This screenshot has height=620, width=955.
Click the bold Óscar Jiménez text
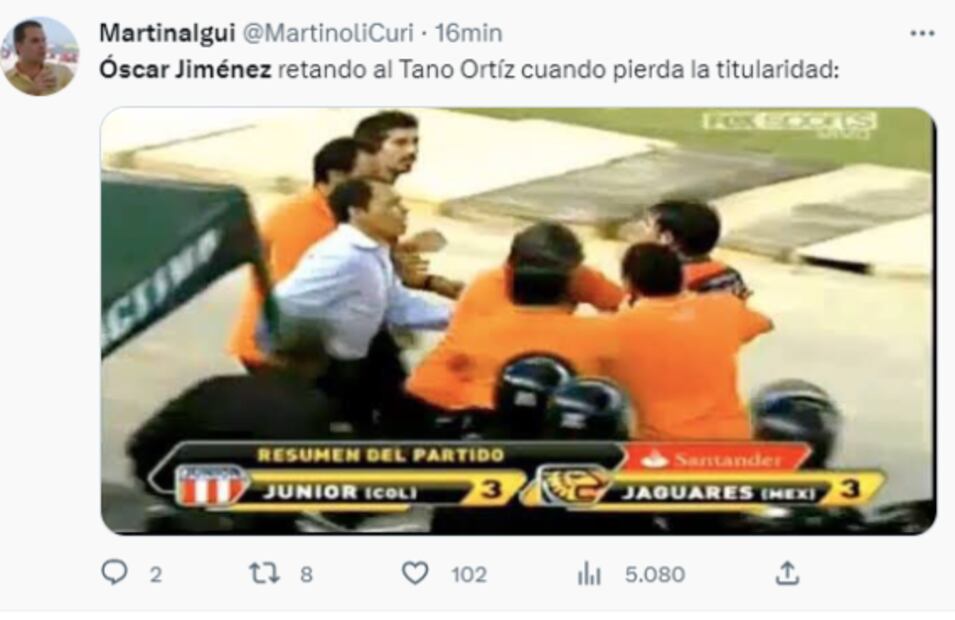185,69
